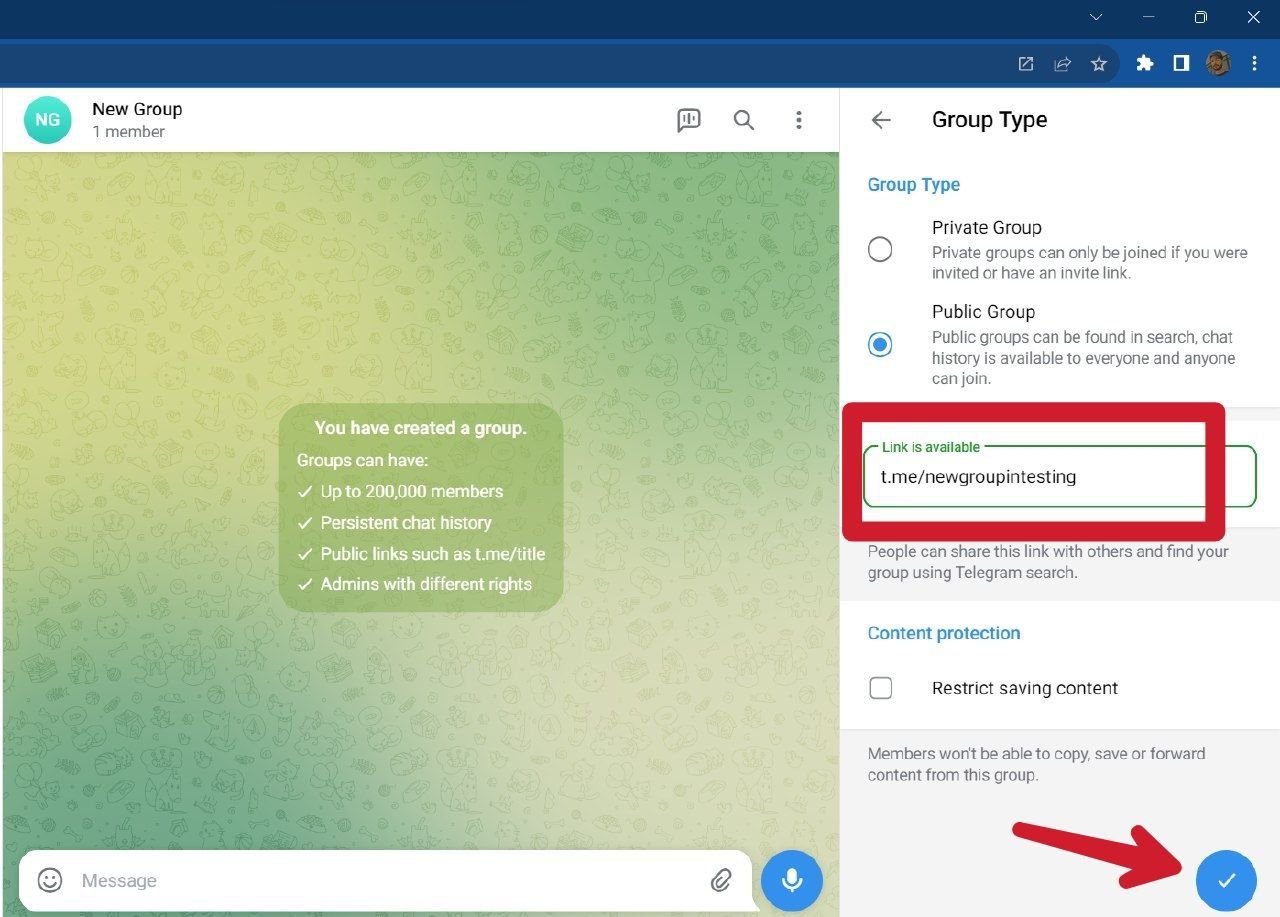This screenshot has width=1280, height=917.
Task: Enable Restrict saving content checkbox
Action: (881, 688)
